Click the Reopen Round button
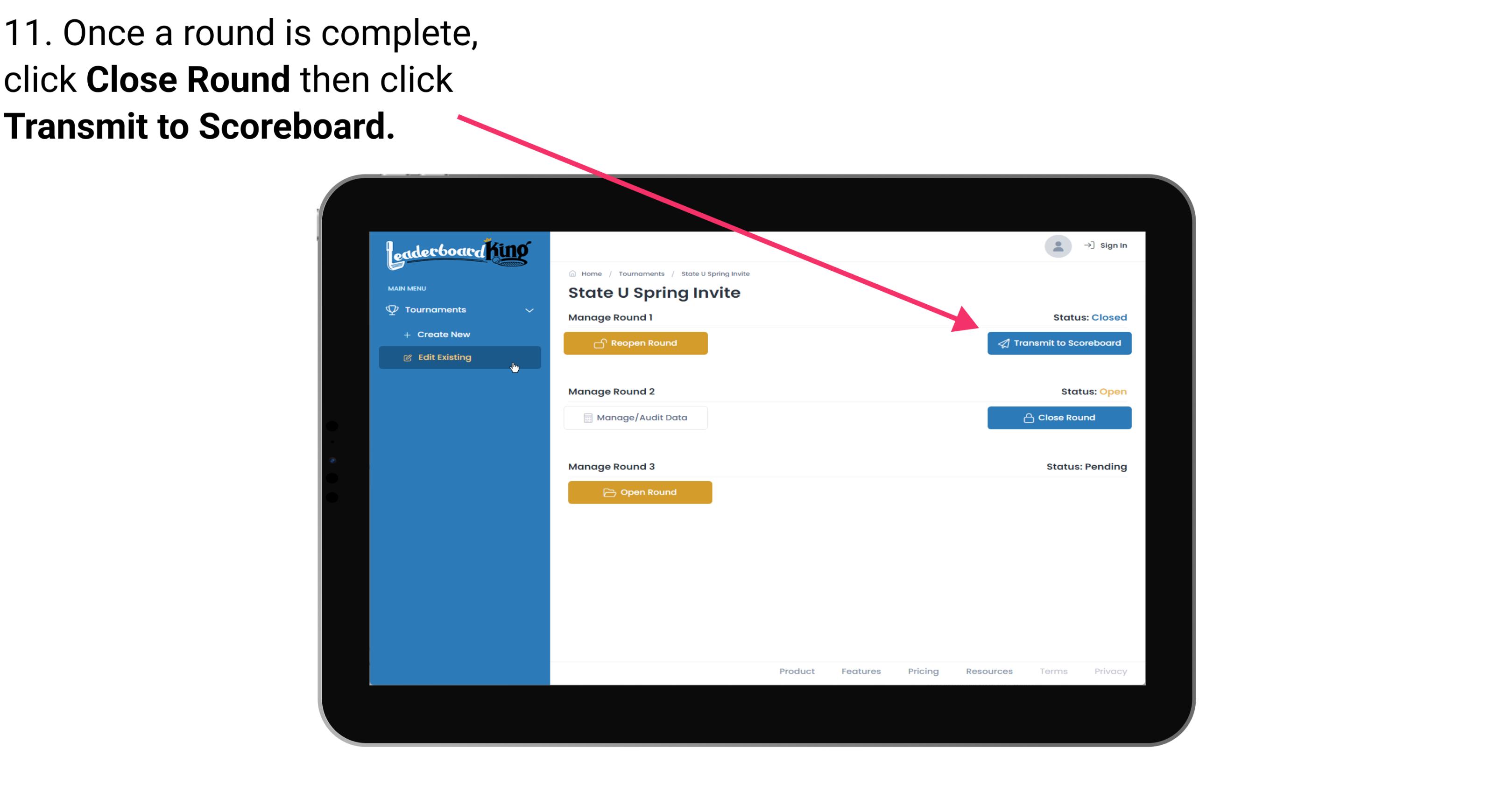Viewport: 1510px width, 812px height. point(637,343)
